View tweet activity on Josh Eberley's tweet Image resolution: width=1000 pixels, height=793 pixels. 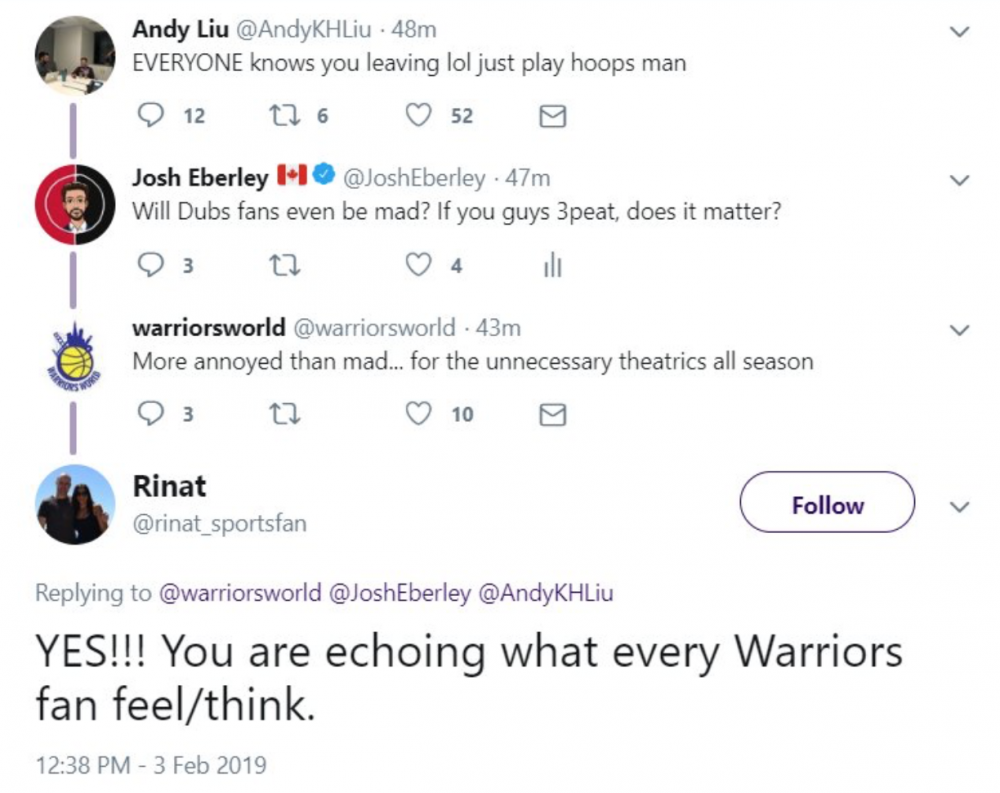pos(552,266)
